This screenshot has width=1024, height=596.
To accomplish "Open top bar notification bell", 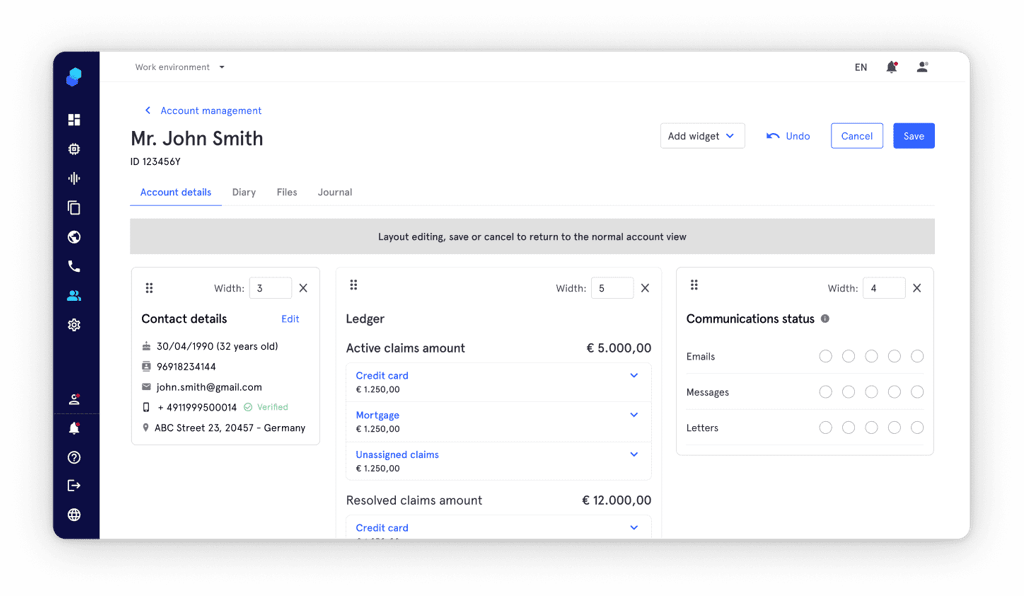I will 891,67.
